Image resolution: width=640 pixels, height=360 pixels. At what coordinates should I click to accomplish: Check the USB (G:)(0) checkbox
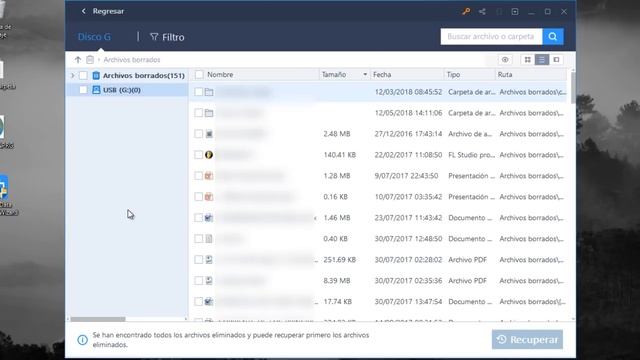pyautogui.click(x=83, y=90)
